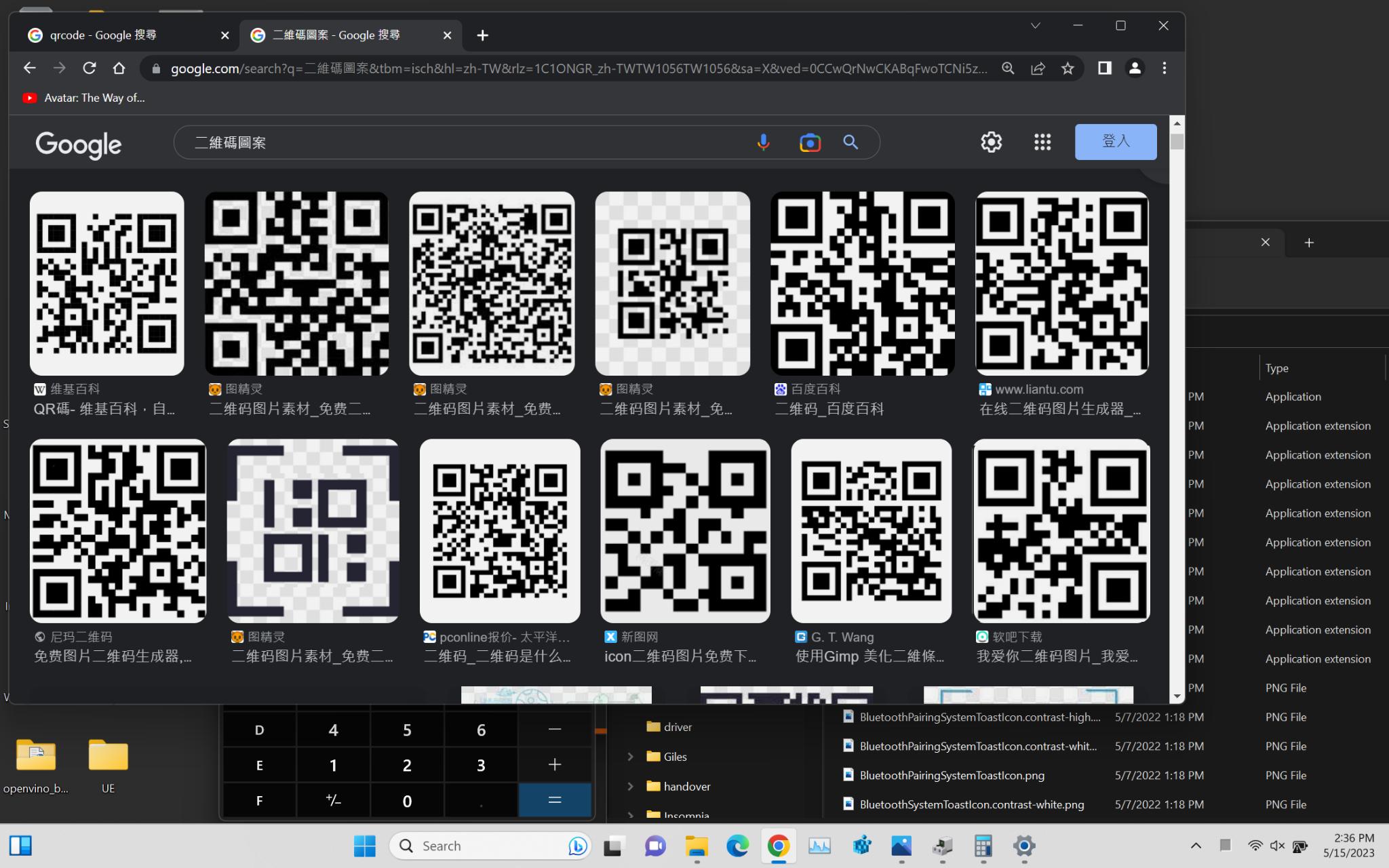Open File Explorer from taskbar
This screenshot has height=868, width=1389.
click(x=697, y=846)
